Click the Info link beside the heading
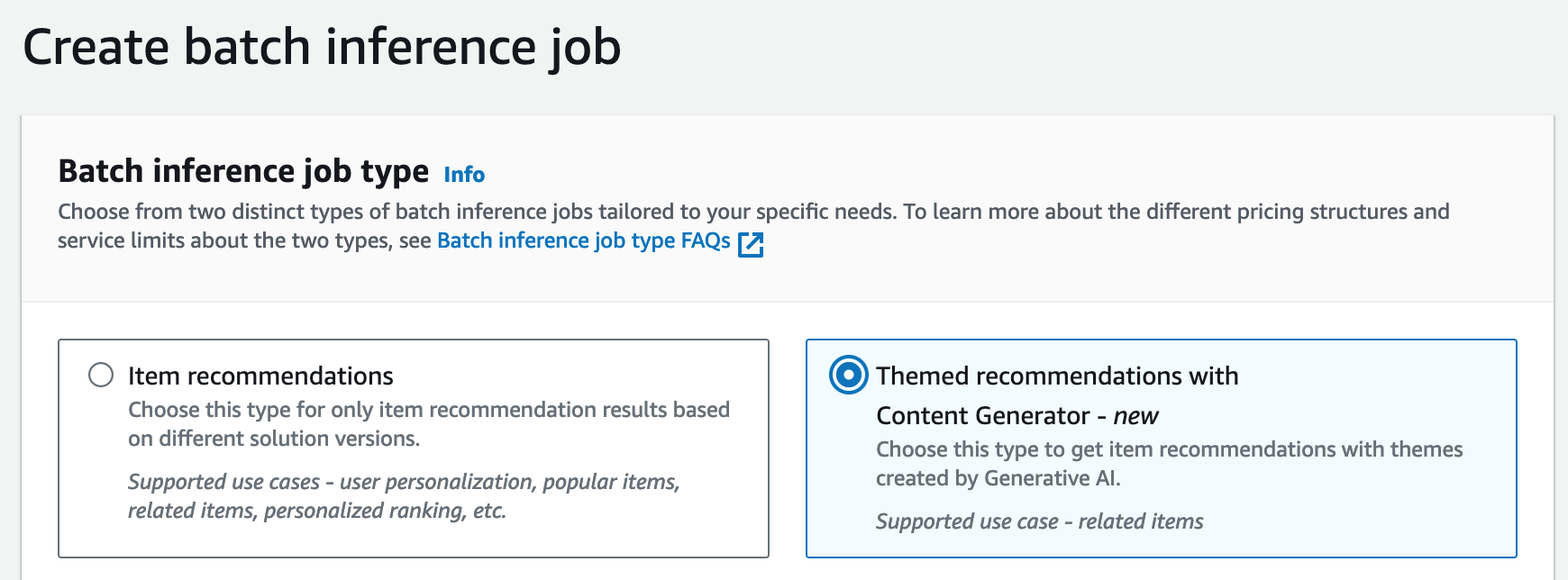Viewport: 1568px width, 580px height. pyautogui.click(x=464, y=174)
